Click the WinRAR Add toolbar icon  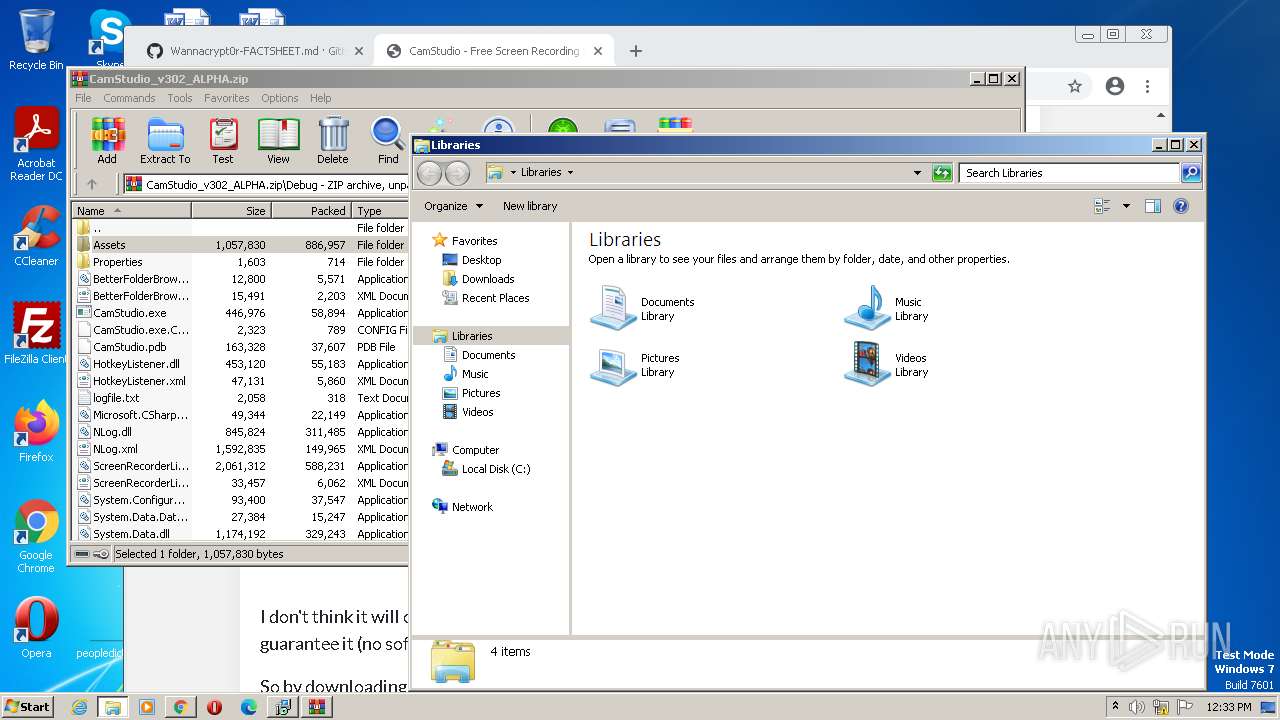(107, 140)
